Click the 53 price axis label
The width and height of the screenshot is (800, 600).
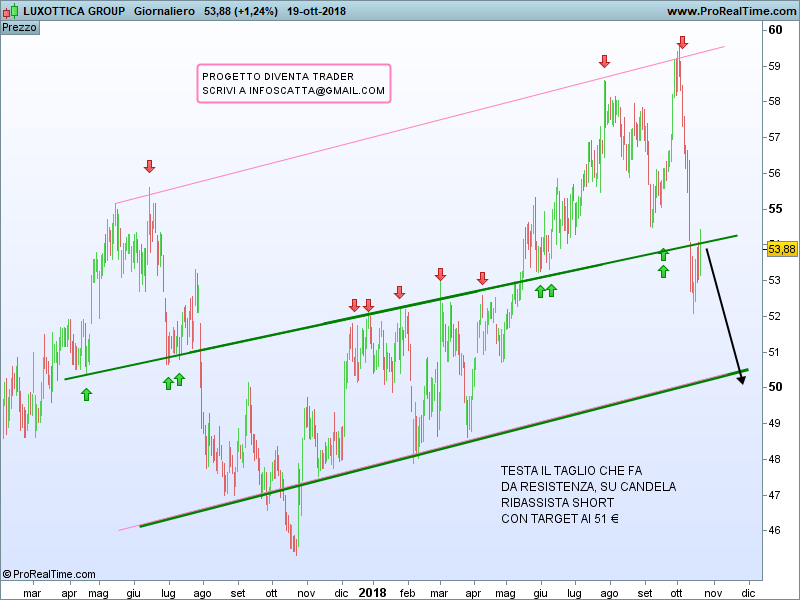click(774, 280)
